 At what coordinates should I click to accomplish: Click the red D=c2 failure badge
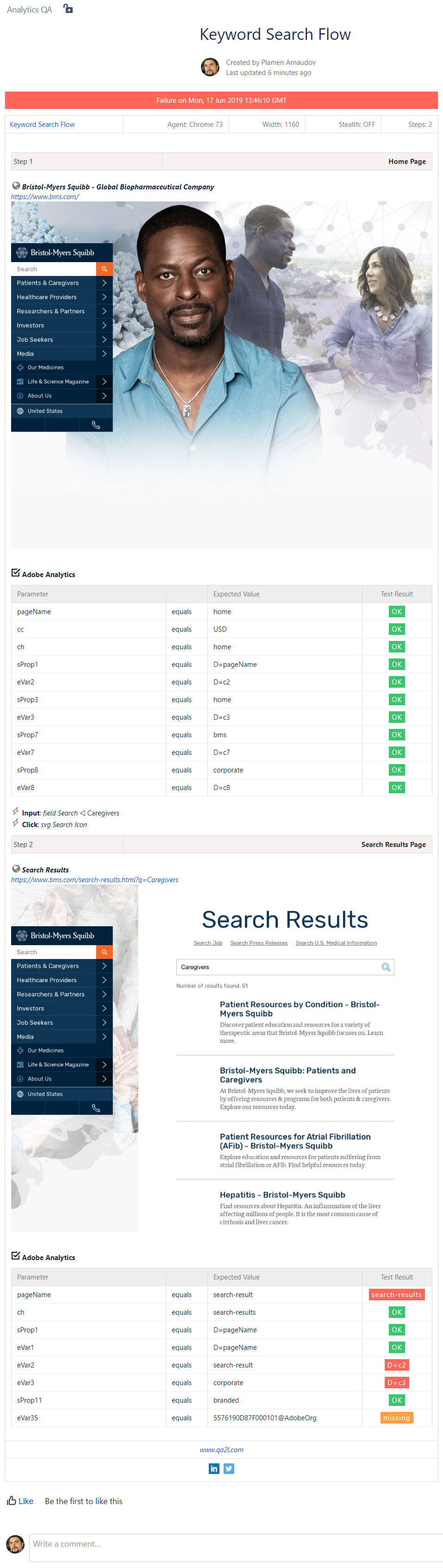click(397, 1365)
